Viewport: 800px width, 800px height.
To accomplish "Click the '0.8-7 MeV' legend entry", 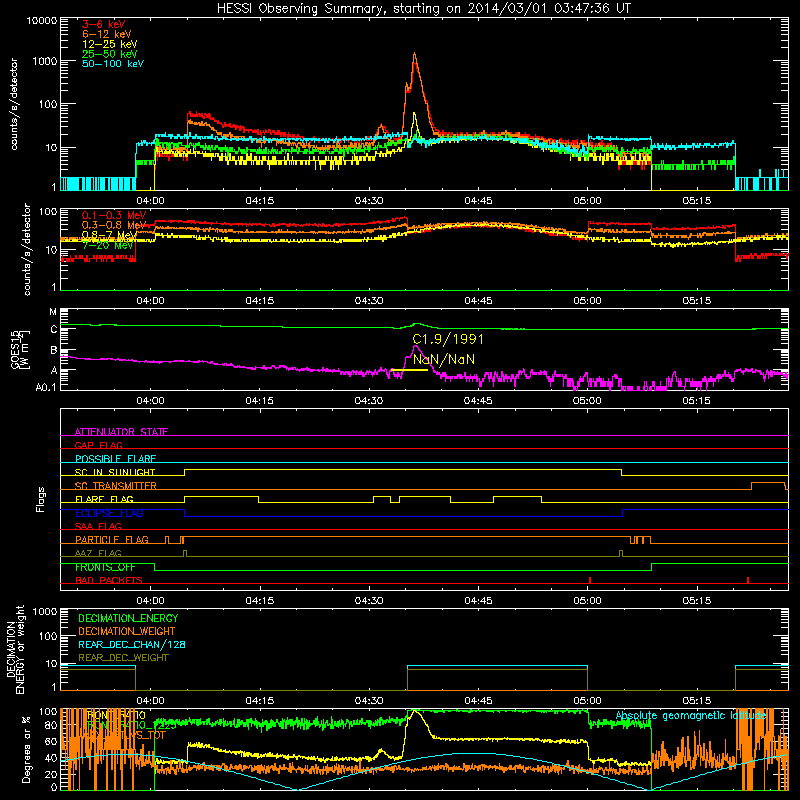I will pyautogui.click(x=109, y=235).
